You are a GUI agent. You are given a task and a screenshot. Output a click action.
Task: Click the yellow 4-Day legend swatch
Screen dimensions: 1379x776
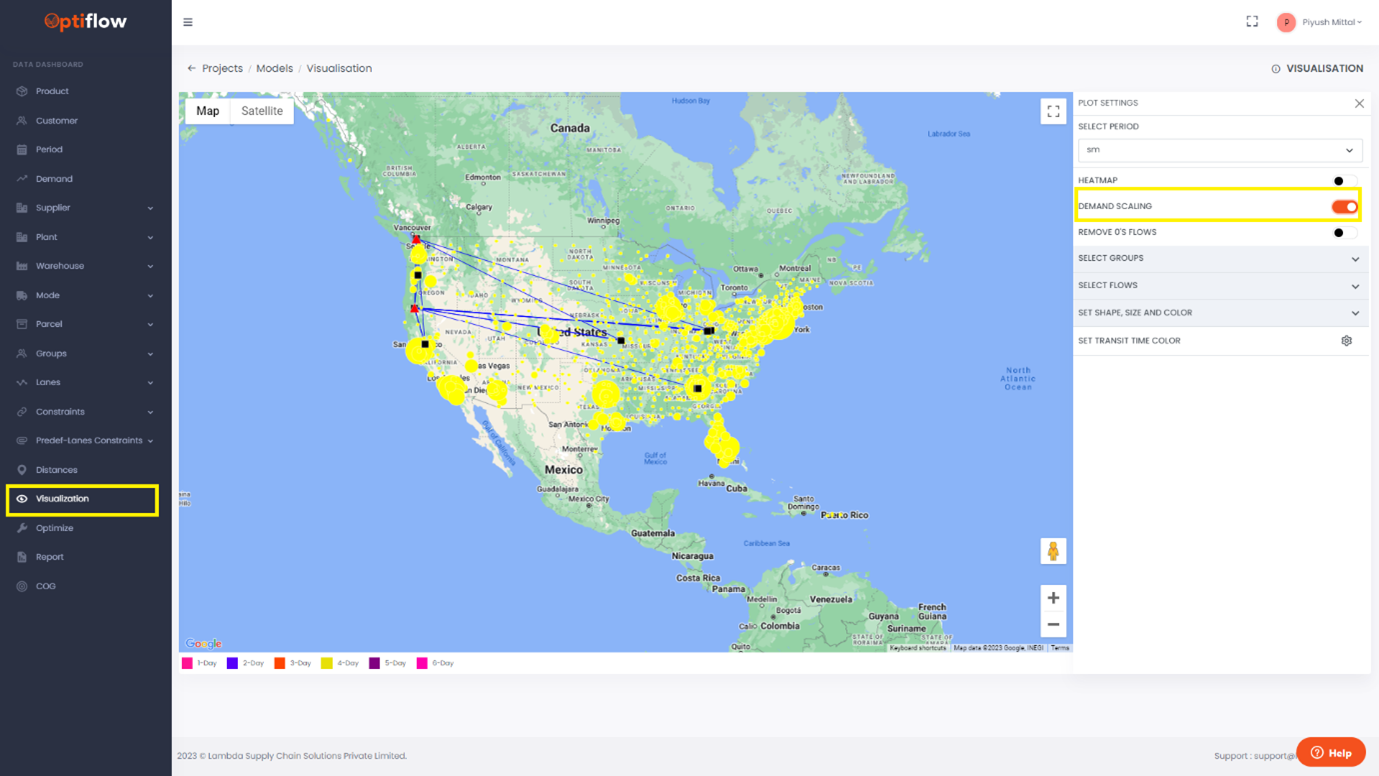point(327,663)
